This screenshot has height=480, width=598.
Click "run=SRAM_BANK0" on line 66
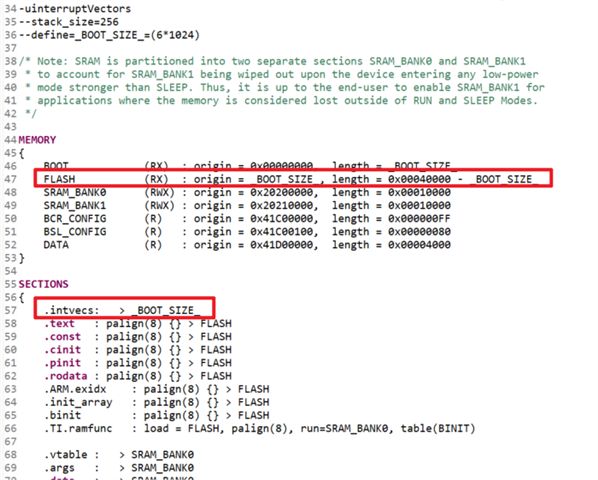pyautogui.click(x=344, y=429)
